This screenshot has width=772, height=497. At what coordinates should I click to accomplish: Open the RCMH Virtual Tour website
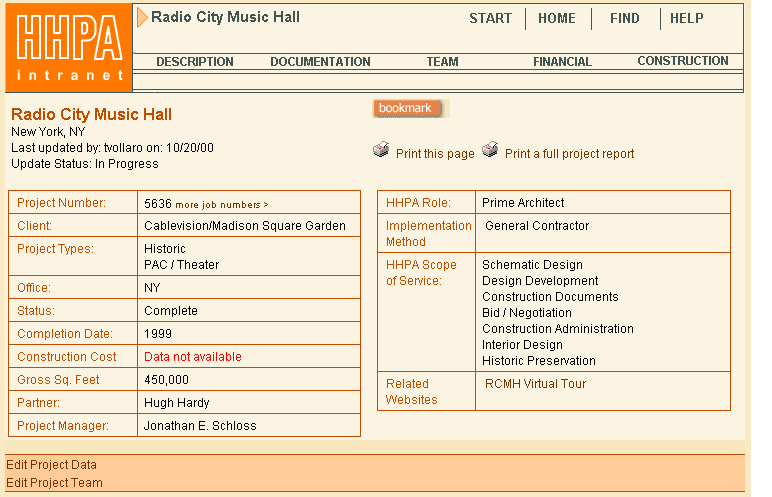(535, 384)
